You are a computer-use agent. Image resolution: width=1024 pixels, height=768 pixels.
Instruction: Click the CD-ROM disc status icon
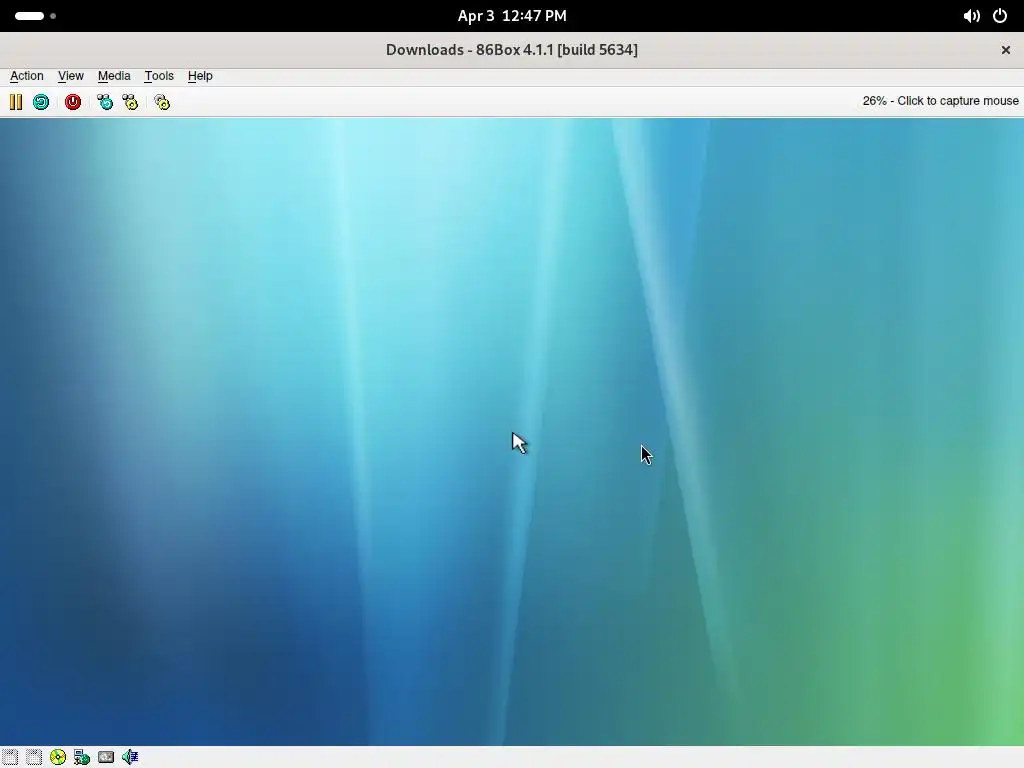[57, 757]
